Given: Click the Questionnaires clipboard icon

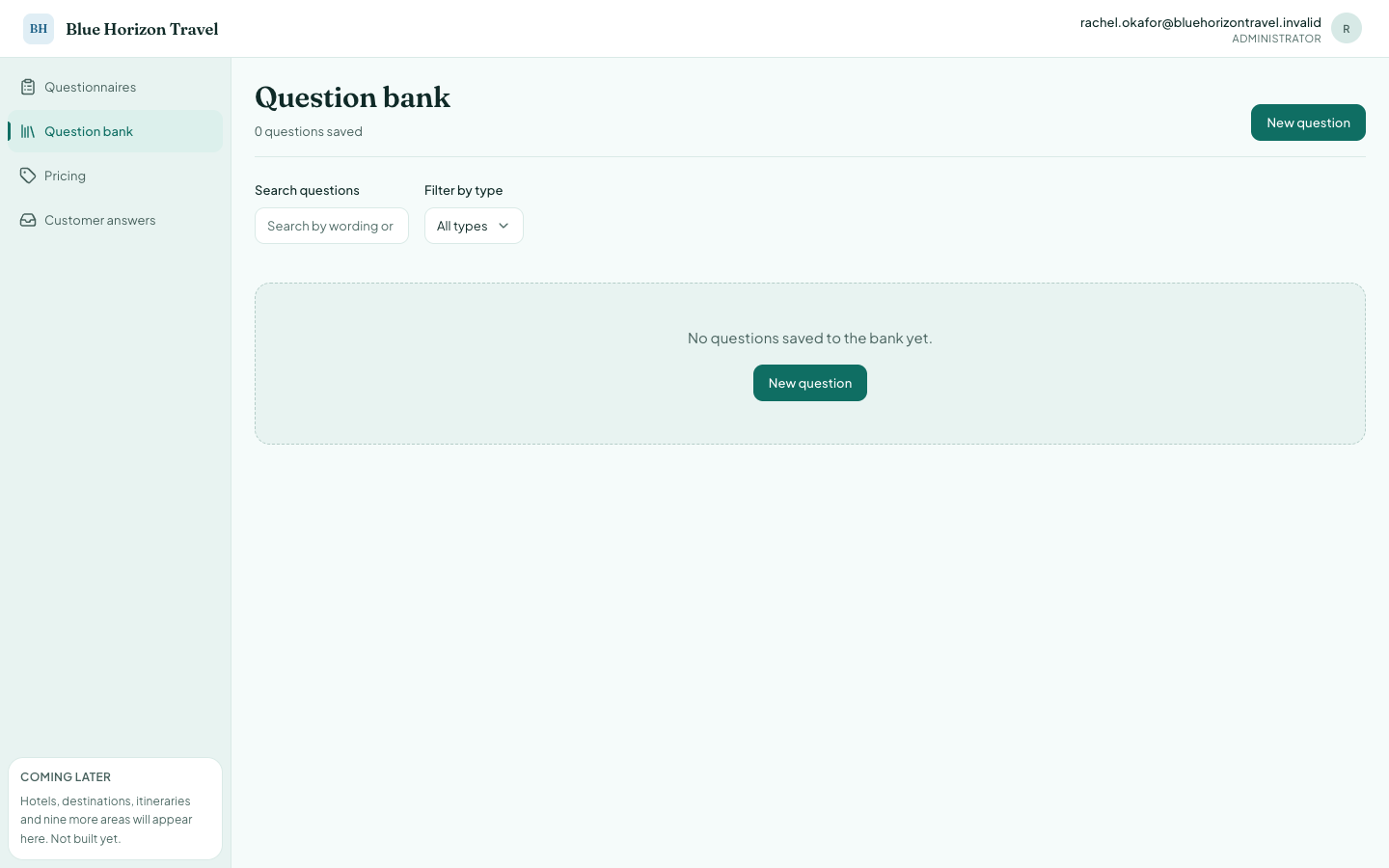Looking at the screenshot, I should pyautogui.click(x=28, y=87).
